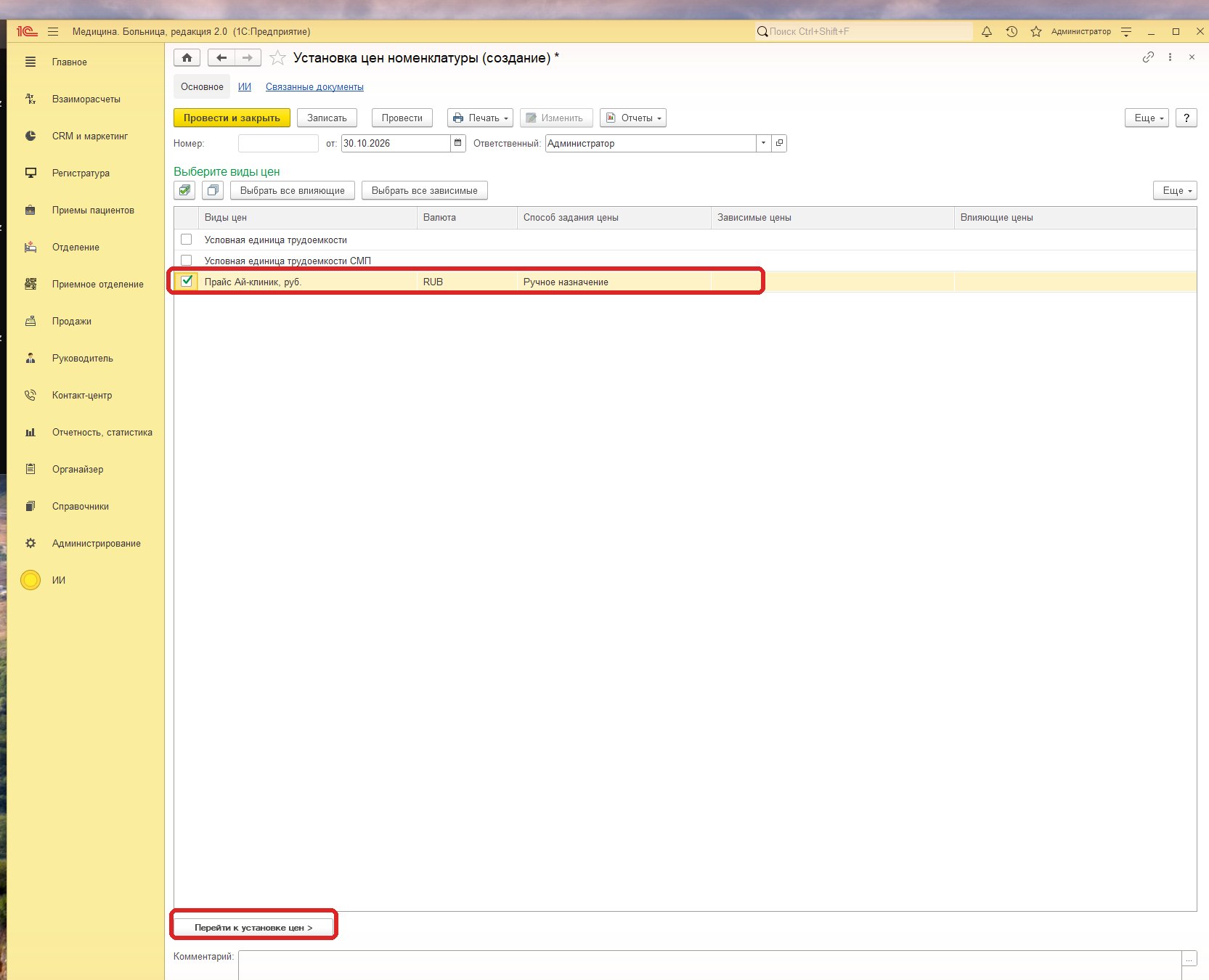The image size is (1209, 980).
Task: Copy link to this document icon
Action: tap(1148, 57)
